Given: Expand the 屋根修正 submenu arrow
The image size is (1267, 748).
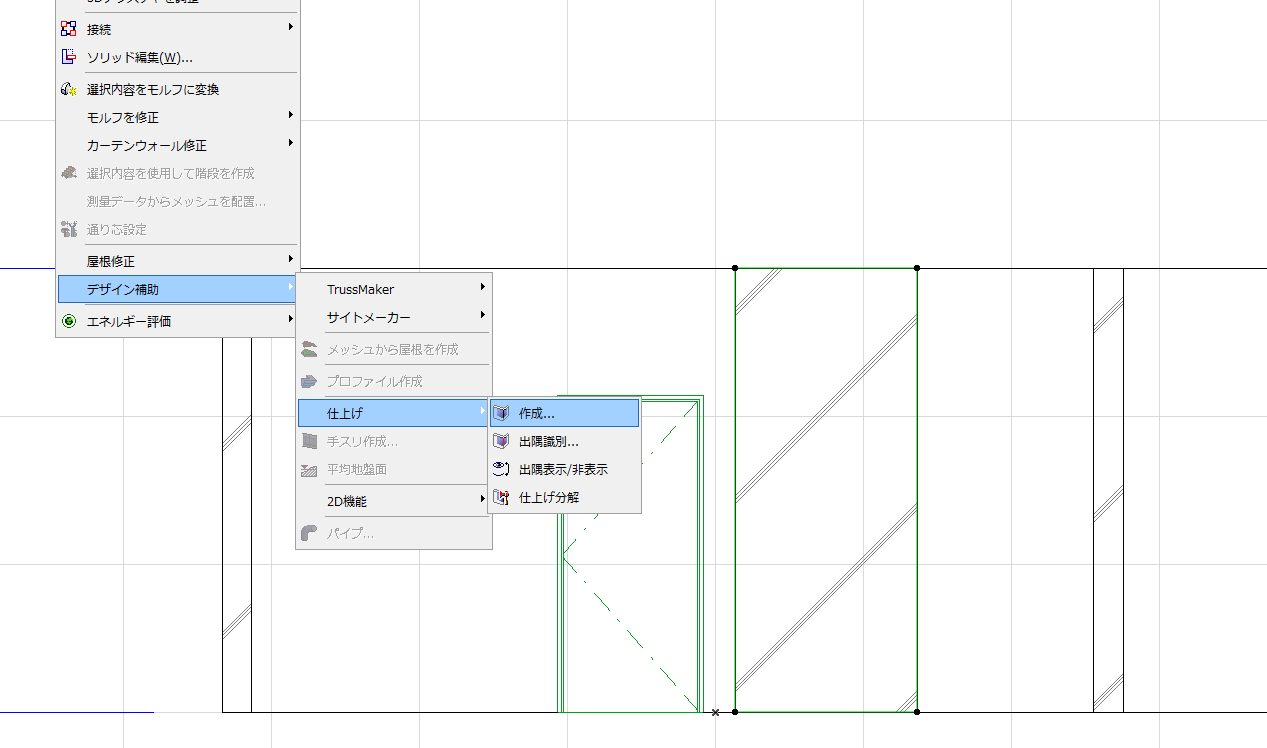Looking at the screenshot, I should coord(290,259).
